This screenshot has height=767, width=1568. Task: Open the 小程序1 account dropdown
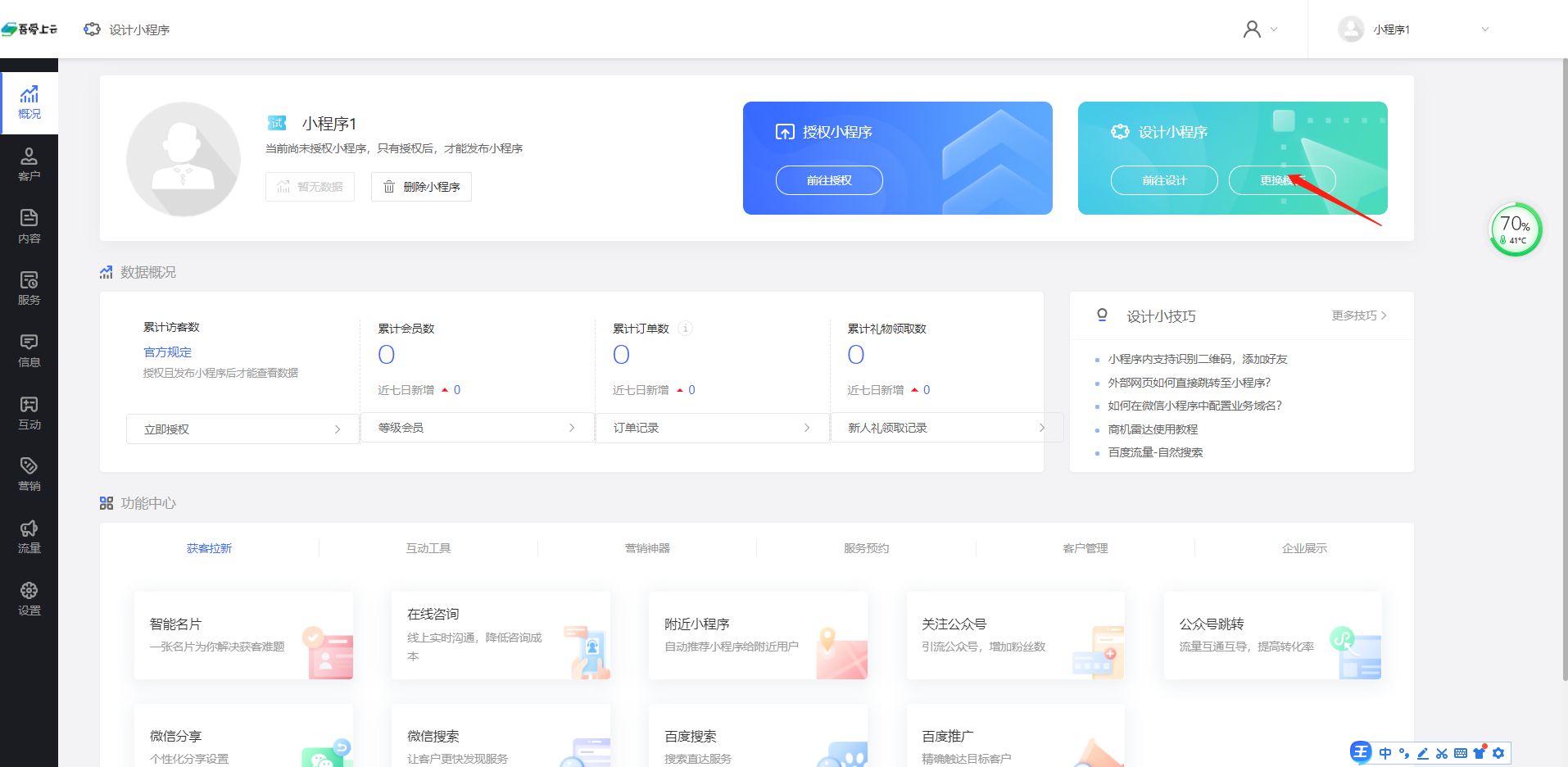point(1413,29)
